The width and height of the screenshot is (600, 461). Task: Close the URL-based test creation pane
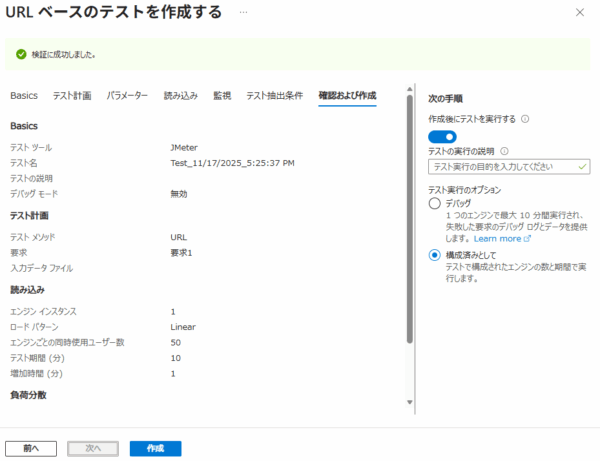[x=580, y=11]
